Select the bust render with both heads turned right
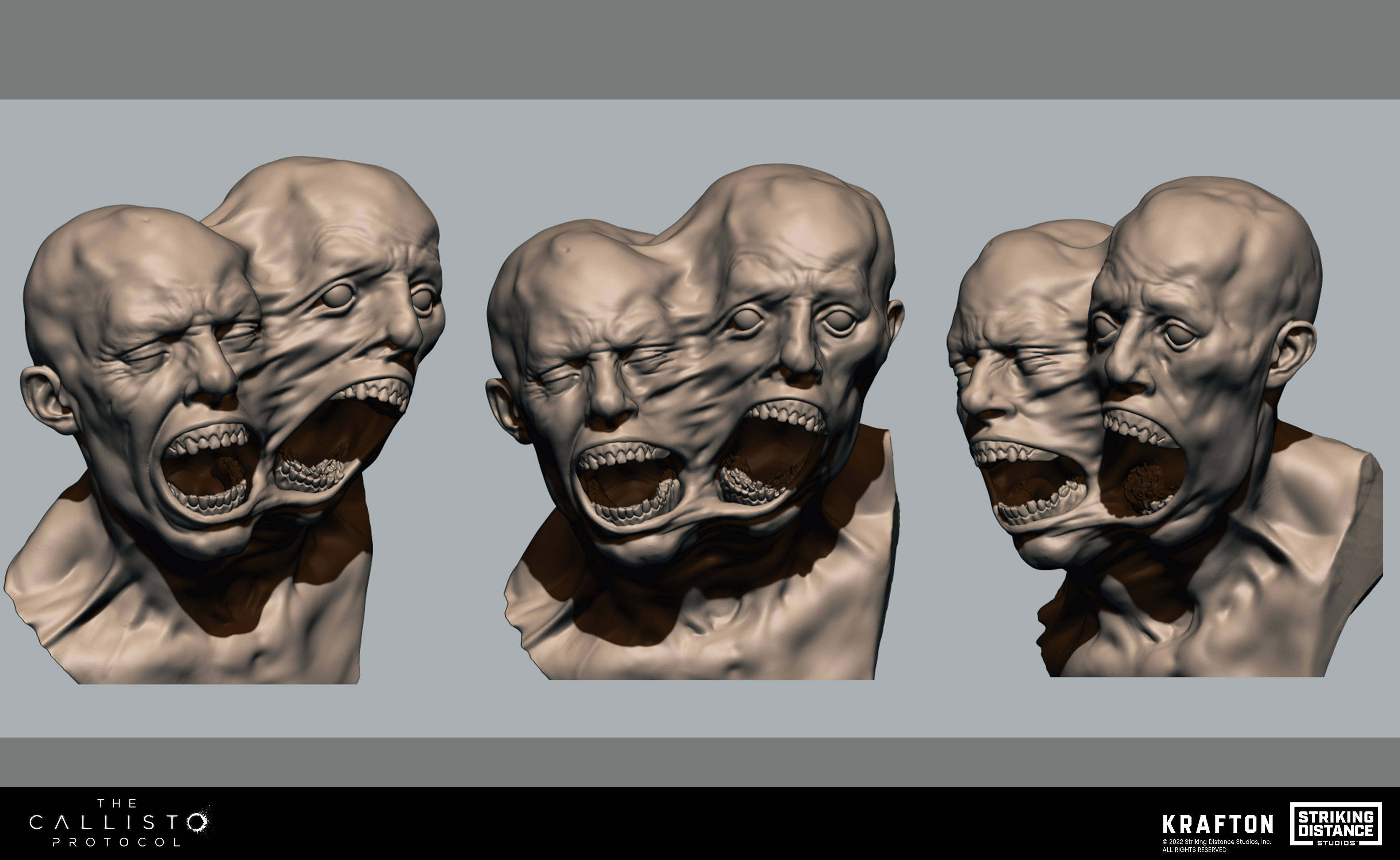 [x=225, y=420]
